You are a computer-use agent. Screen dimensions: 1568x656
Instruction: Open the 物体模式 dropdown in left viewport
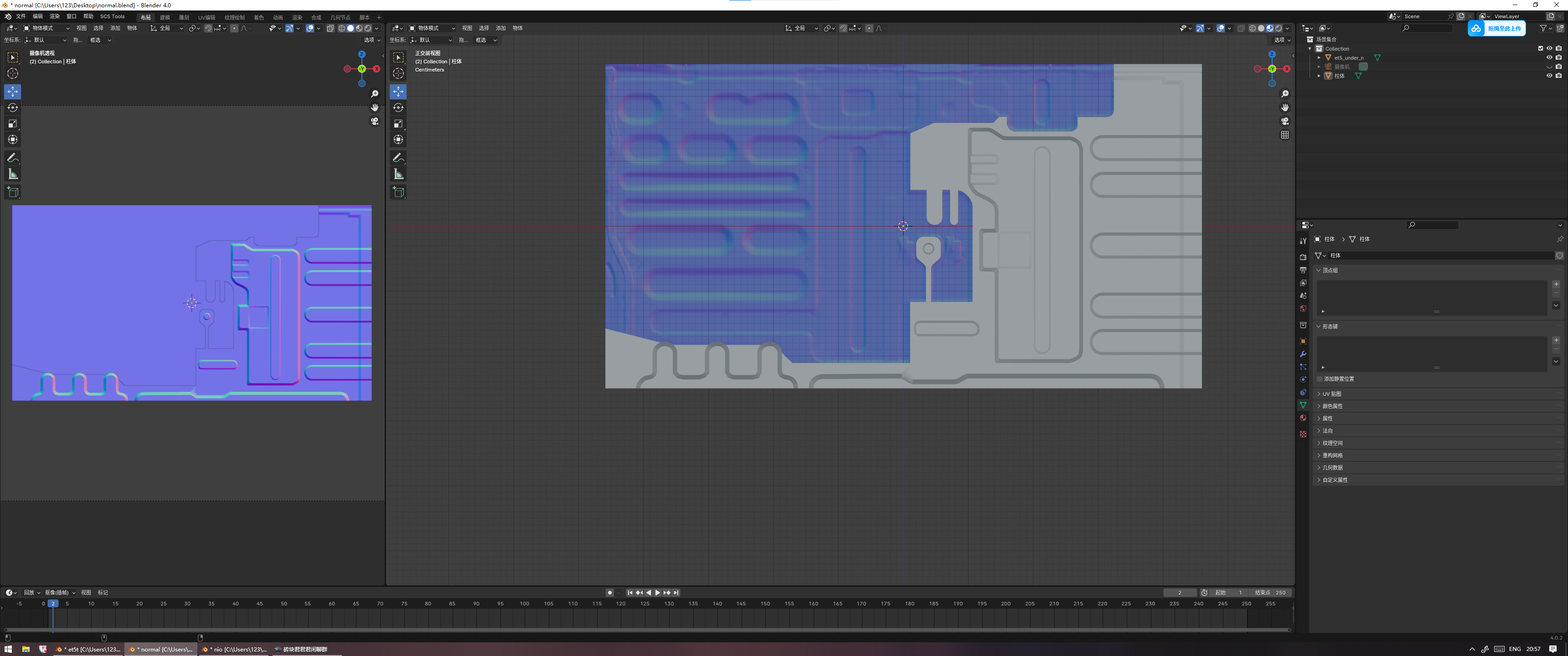click(46, 29)
